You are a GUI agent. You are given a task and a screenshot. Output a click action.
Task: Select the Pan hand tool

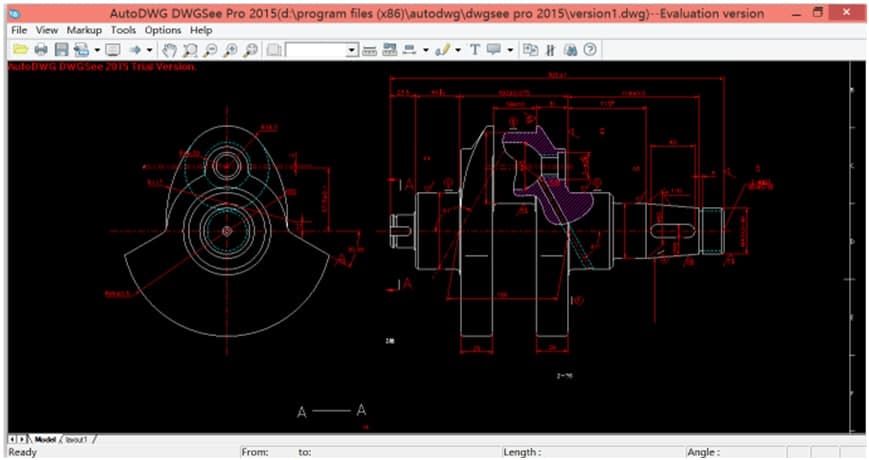click(170, 49)
